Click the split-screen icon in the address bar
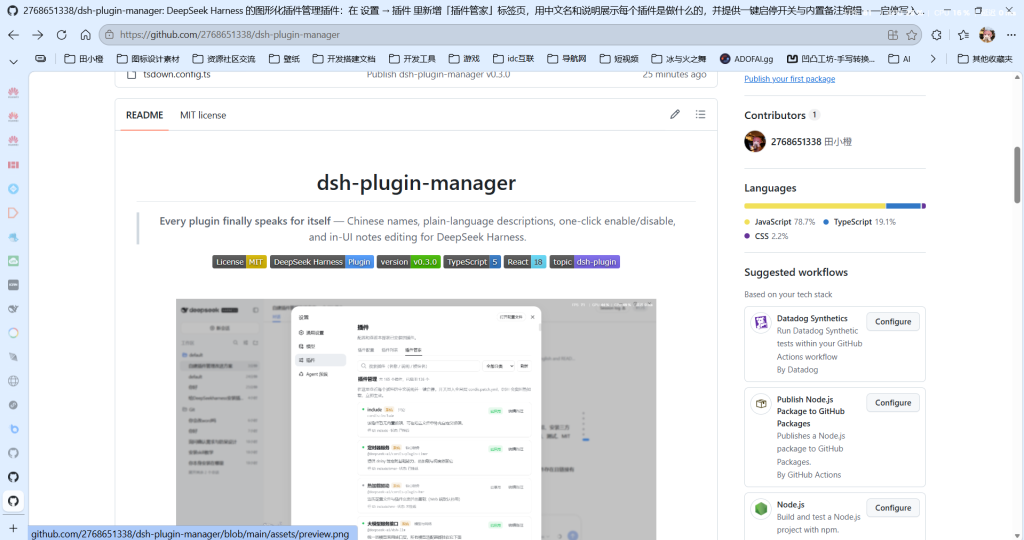The image size is (1024, 540). (893, 35)
